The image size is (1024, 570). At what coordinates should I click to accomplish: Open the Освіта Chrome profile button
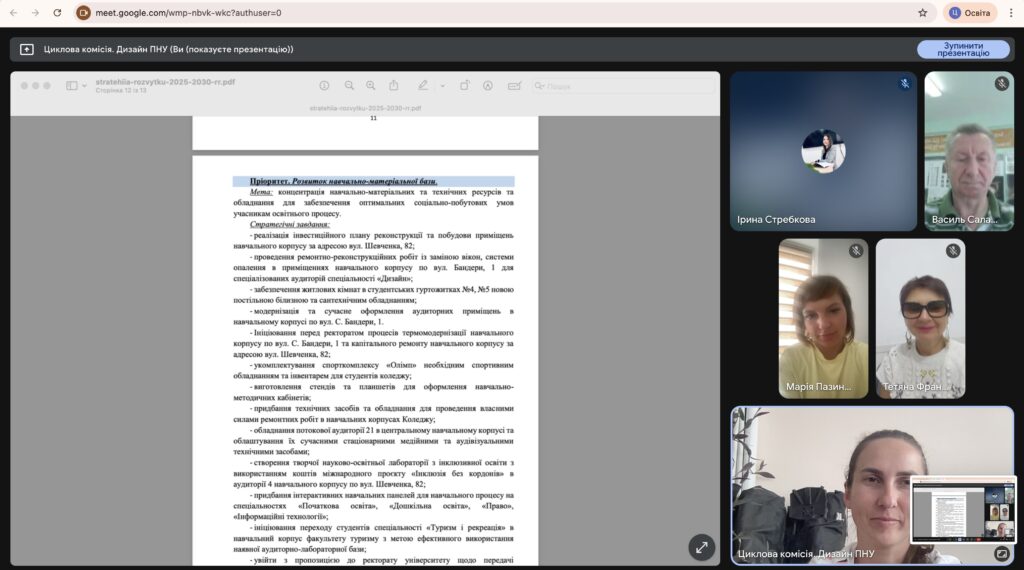tap(970, 12)
